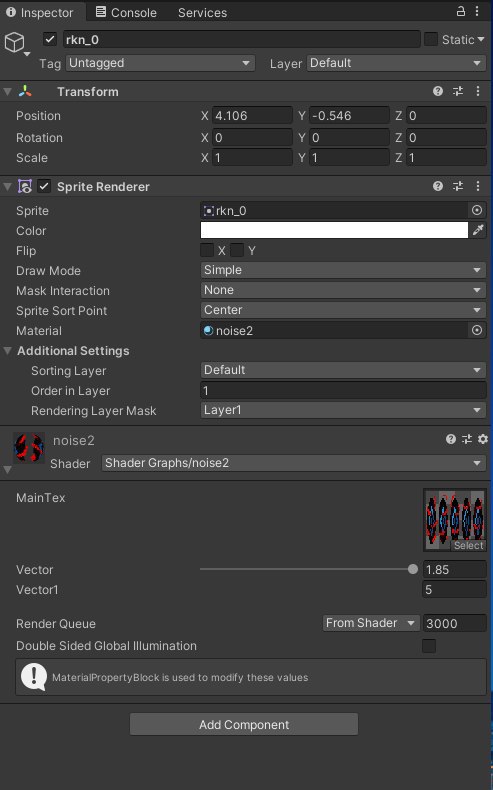493x790 pixels.
Task: Click the MaterialPropertyBlock warning icon
Action: [34, 677]
